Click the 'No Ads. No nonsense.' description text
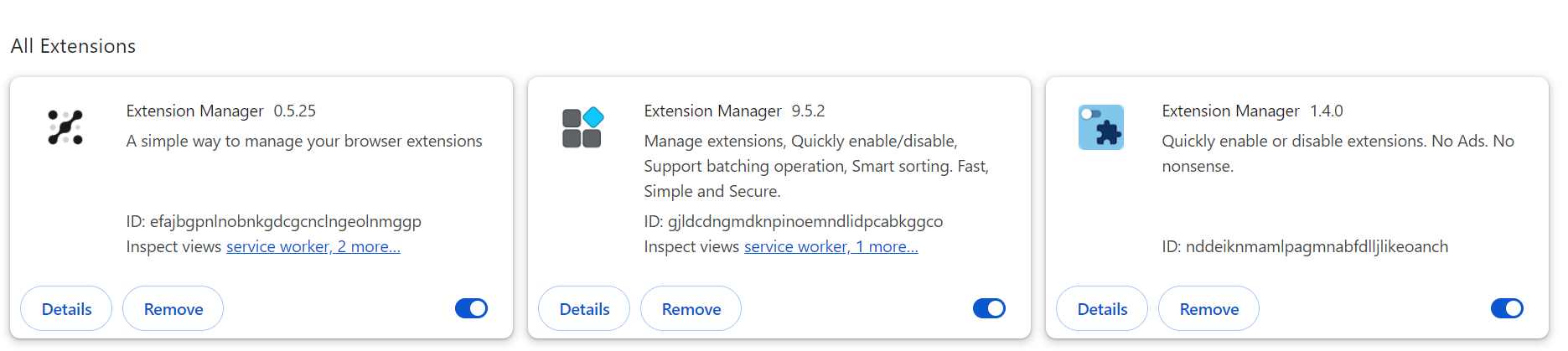Screen dimensions: 1568x351 1338,153
